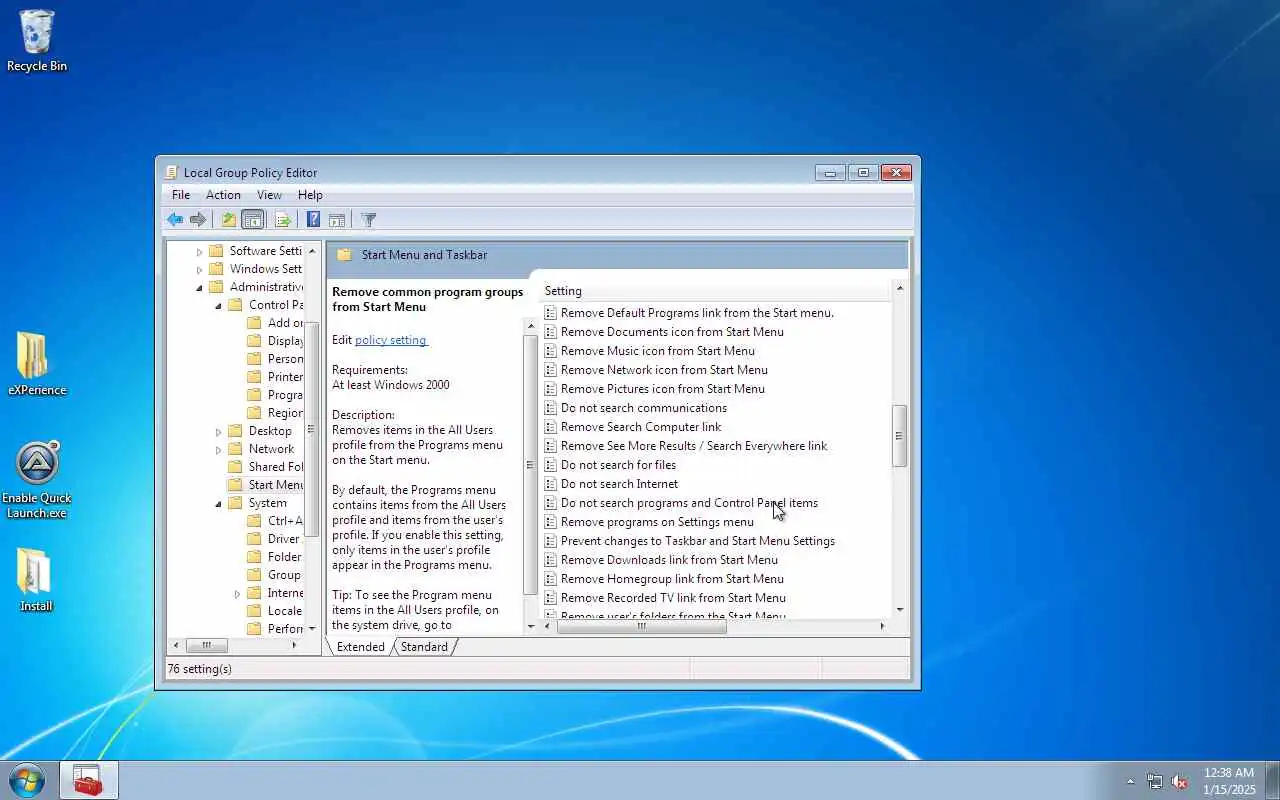Viewport: 1280px width, 800px height.
Task: Click muted volume tray icon
Action: (1180, 782)
